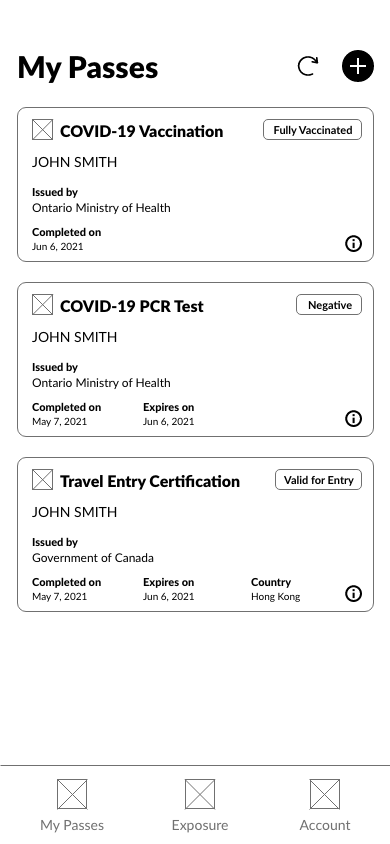
Task: Click the COVID-19 PCR Test card image placeholder
Action: click(x=42, y=305)
